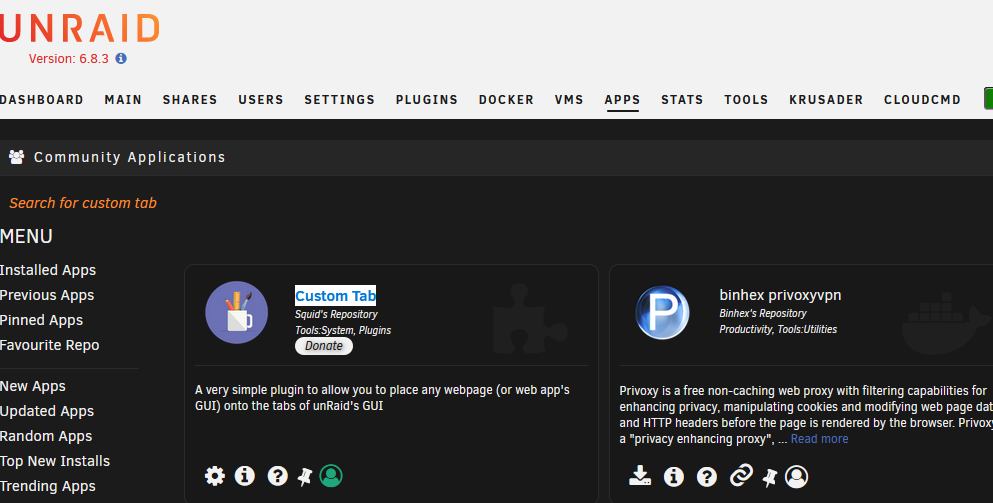Select Pinned Apps in menu
Image resolution: width=993 pixels, height=503 pixels.
(41, 320)
